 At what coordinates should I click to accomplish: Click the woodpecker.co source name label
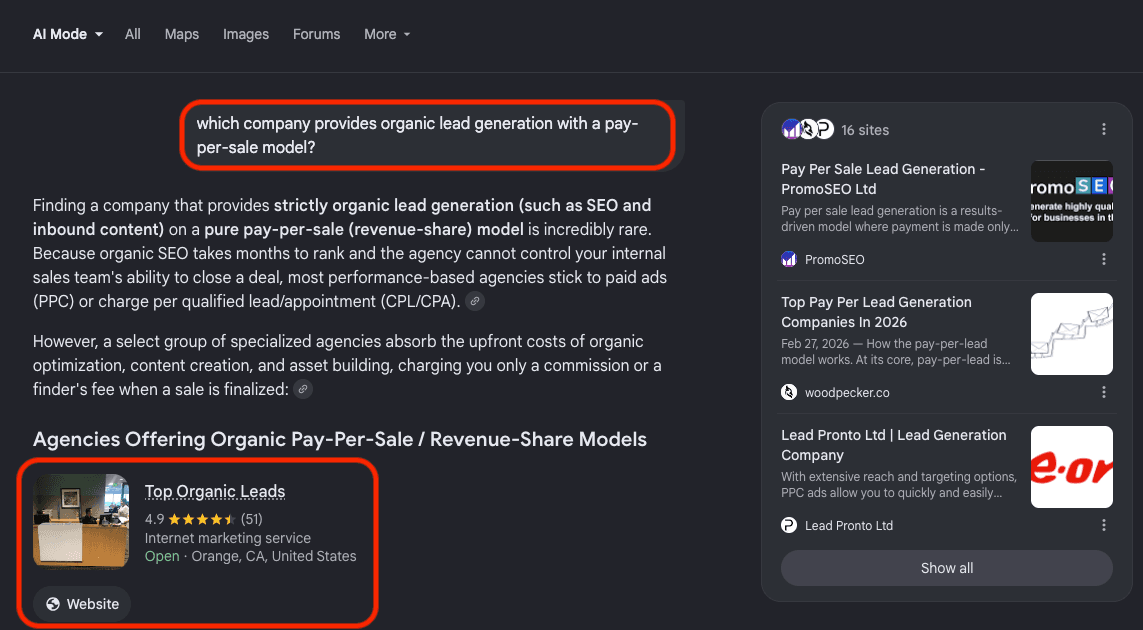pos(847,392)
